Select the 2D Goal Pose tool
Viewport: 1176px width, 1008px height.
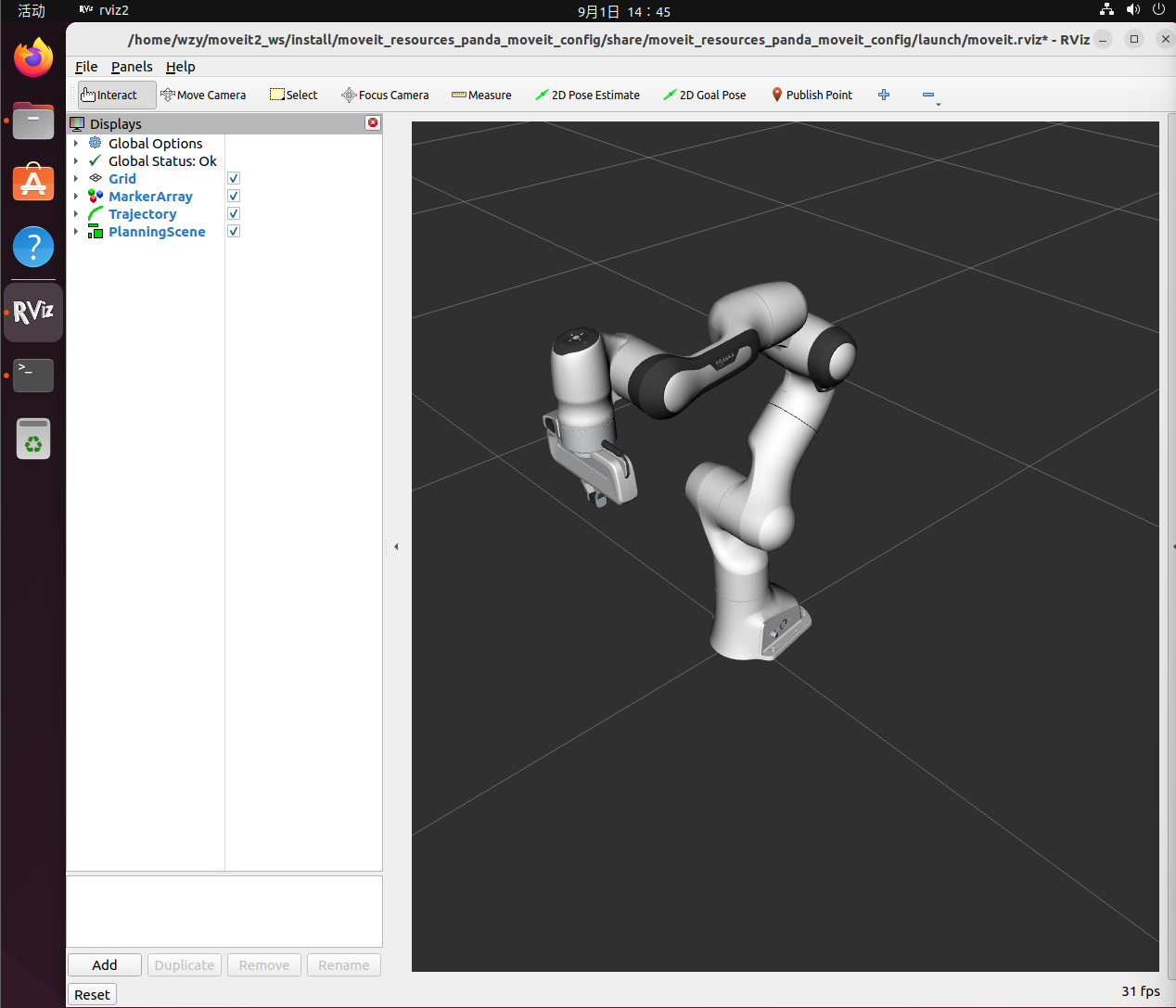(x=704, y=95)
